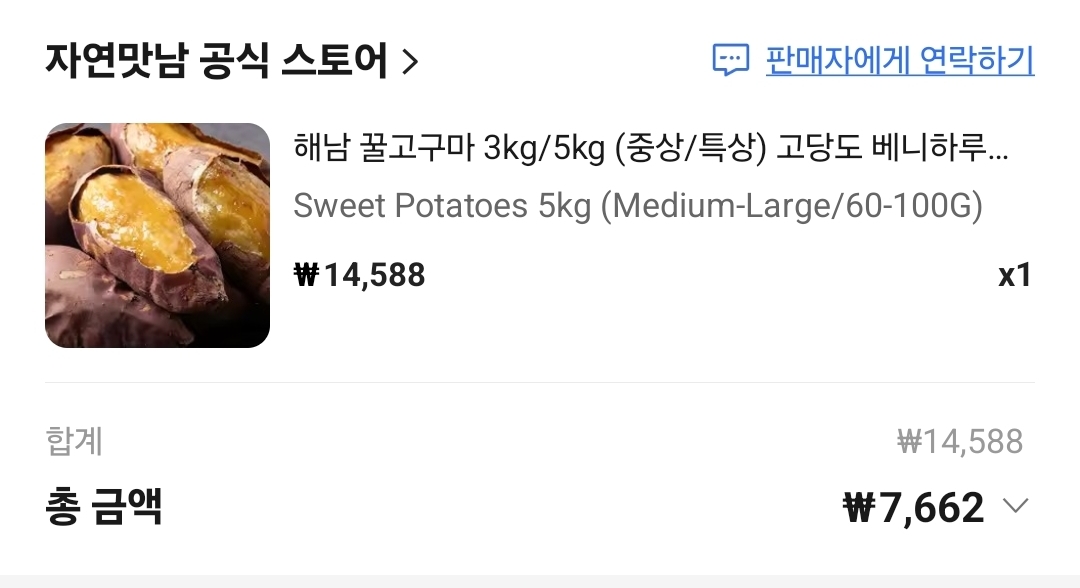Open the roasted sweet potato product thumbnail
The image size is (1080, 588).
coord(157,235)
